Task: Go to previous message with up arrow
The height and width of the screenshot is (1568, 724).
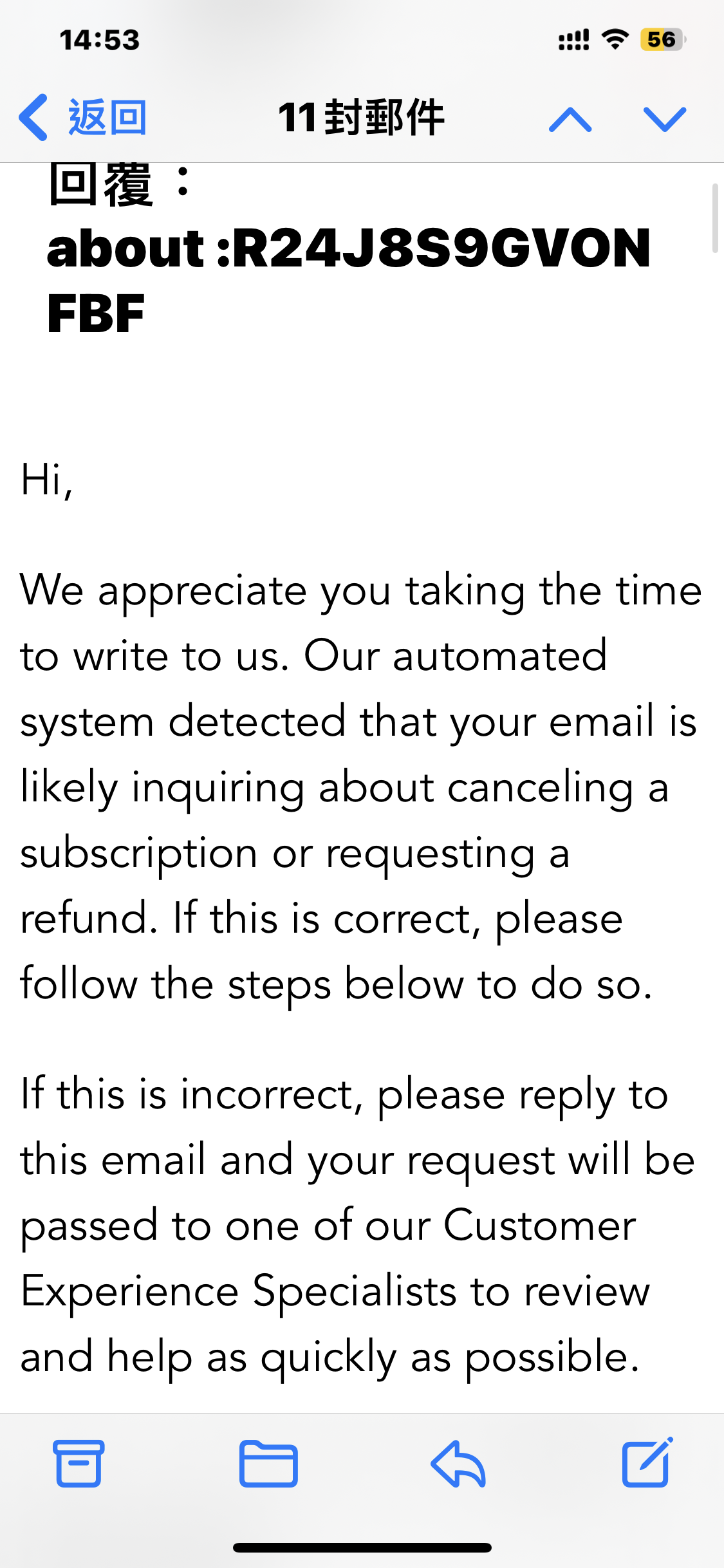Action: 570,120
